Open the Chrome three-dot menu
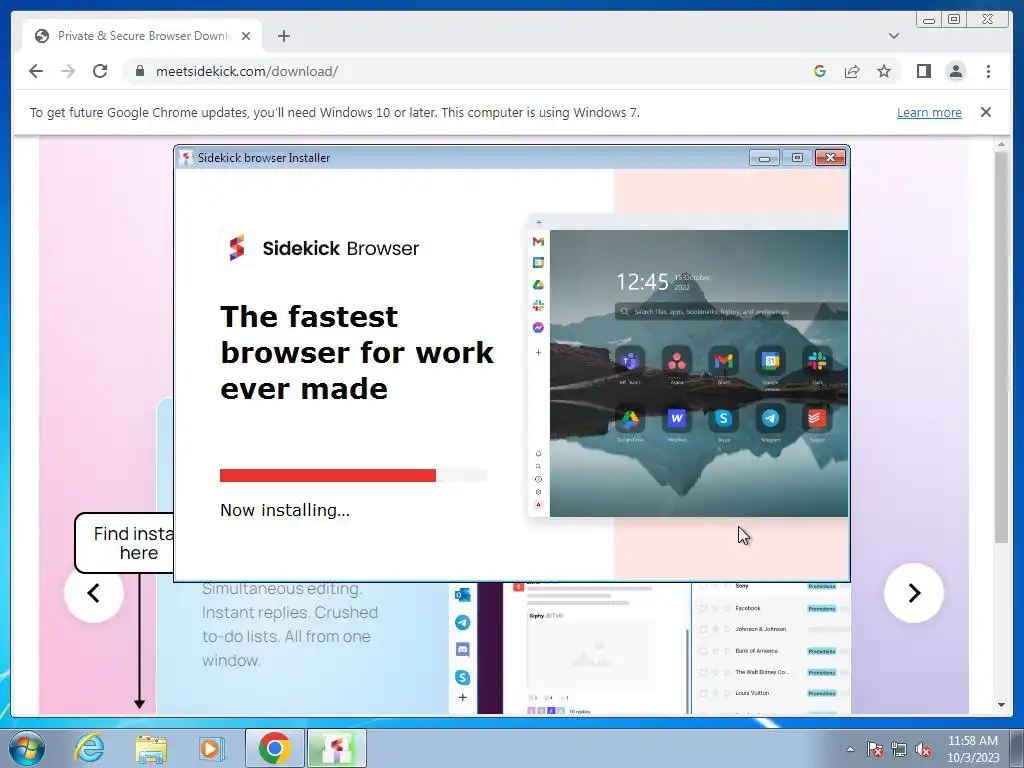Image resolution: width=1024 pixels, height=768 pixels. pyautogui.click(x=988, y=71)
